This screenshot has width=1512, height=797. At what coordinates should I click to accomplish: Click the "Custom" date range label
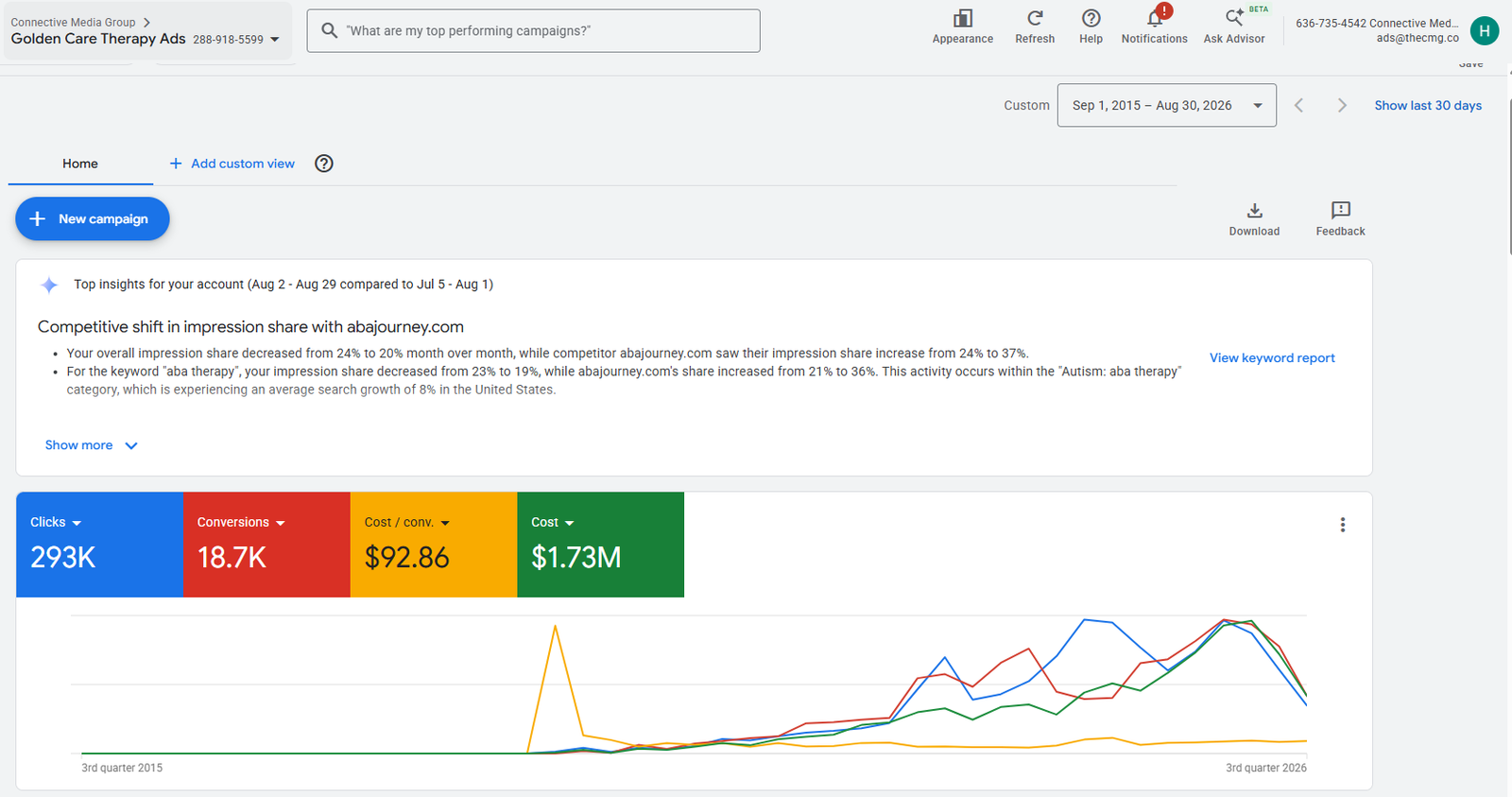point(1026,105)
